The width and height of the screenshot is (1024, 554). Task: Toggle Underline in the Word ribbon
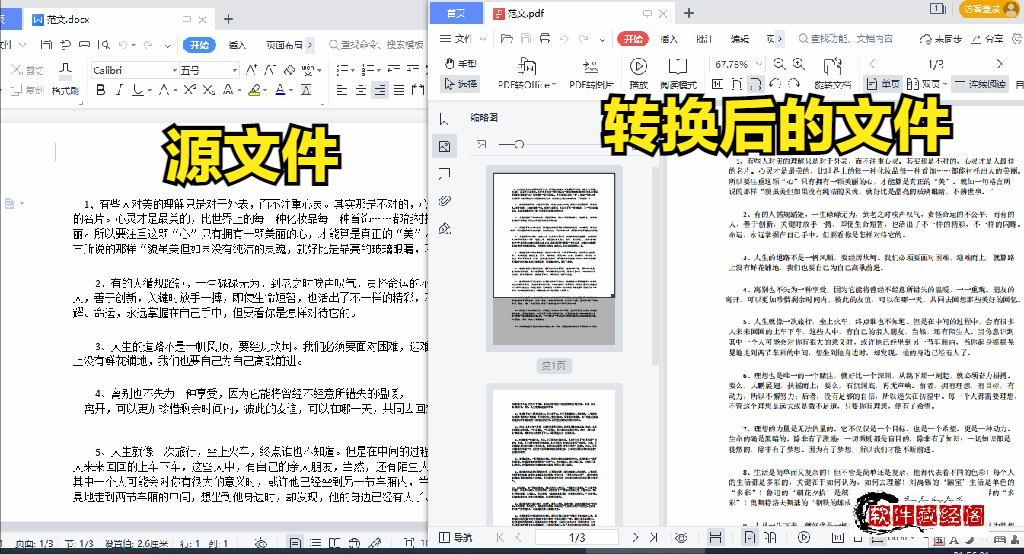[137, 90]
